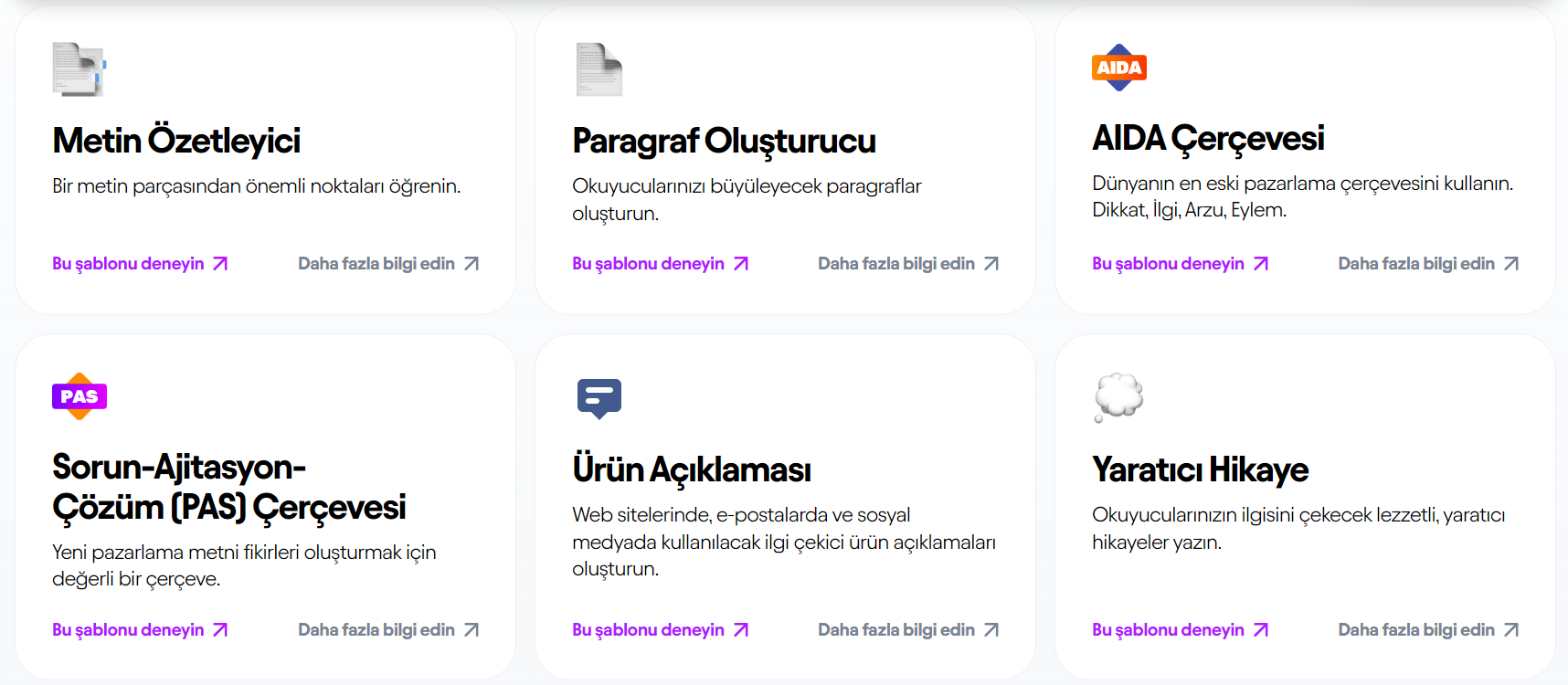This screenshot has width=1568, height=685.
Task: Click the Ürün Açıklaması chat bubble icon
Action: click(x=599, y=399)
